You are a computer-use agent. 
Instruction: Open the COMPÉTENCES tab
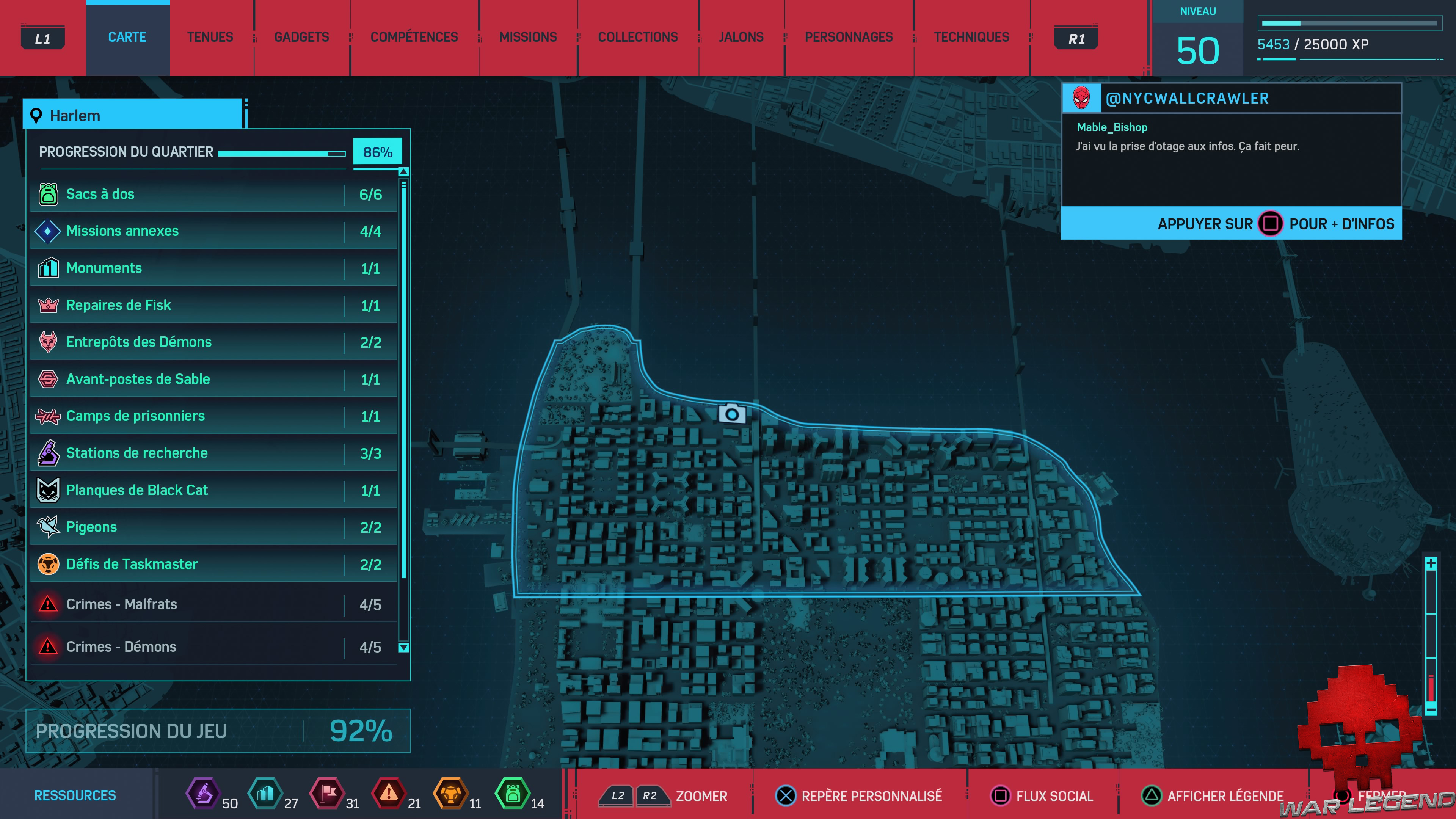pyautogui.click(x=414, y=37)
